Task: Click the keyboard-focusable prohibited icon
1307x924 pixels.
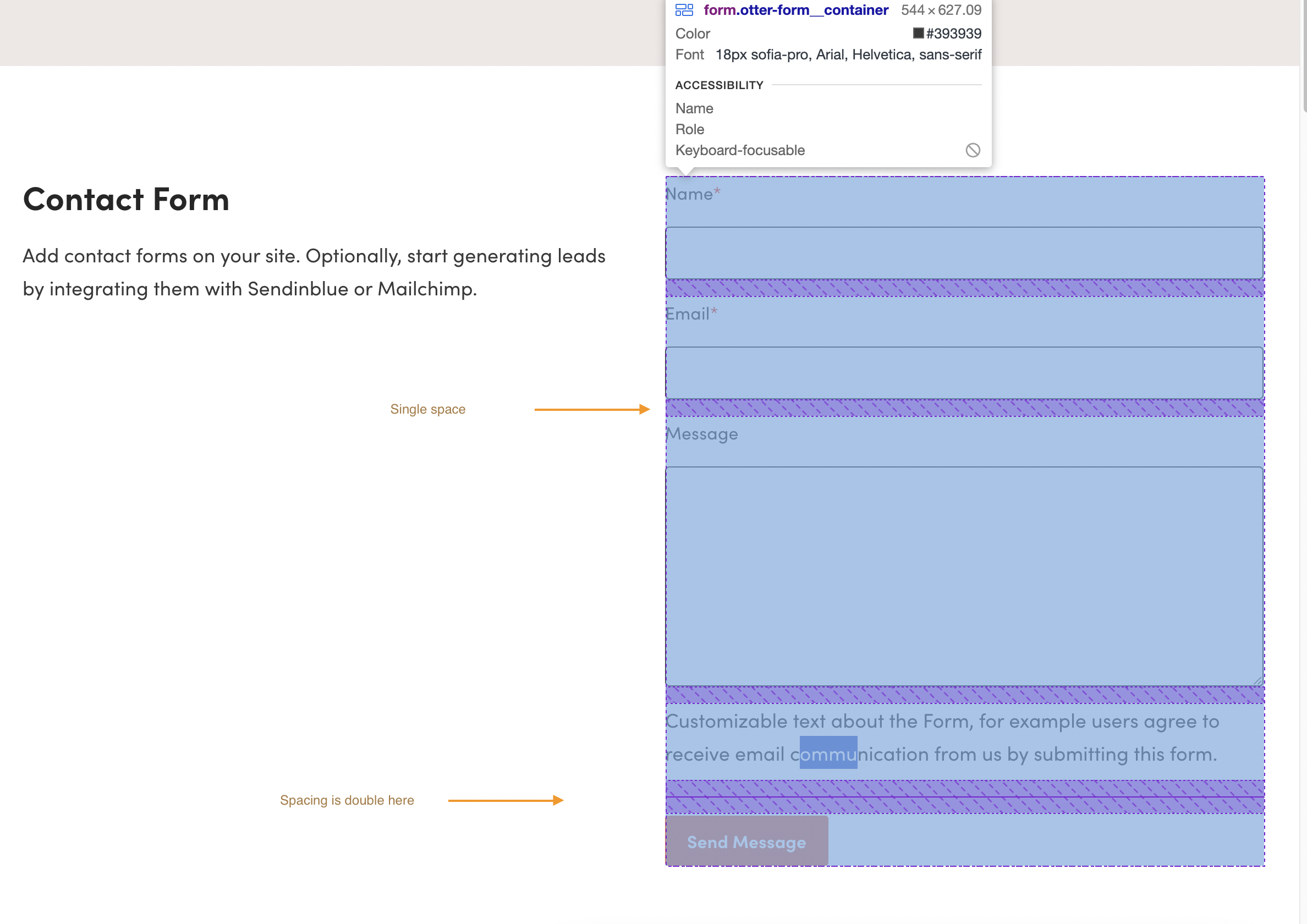Action: 973,150
